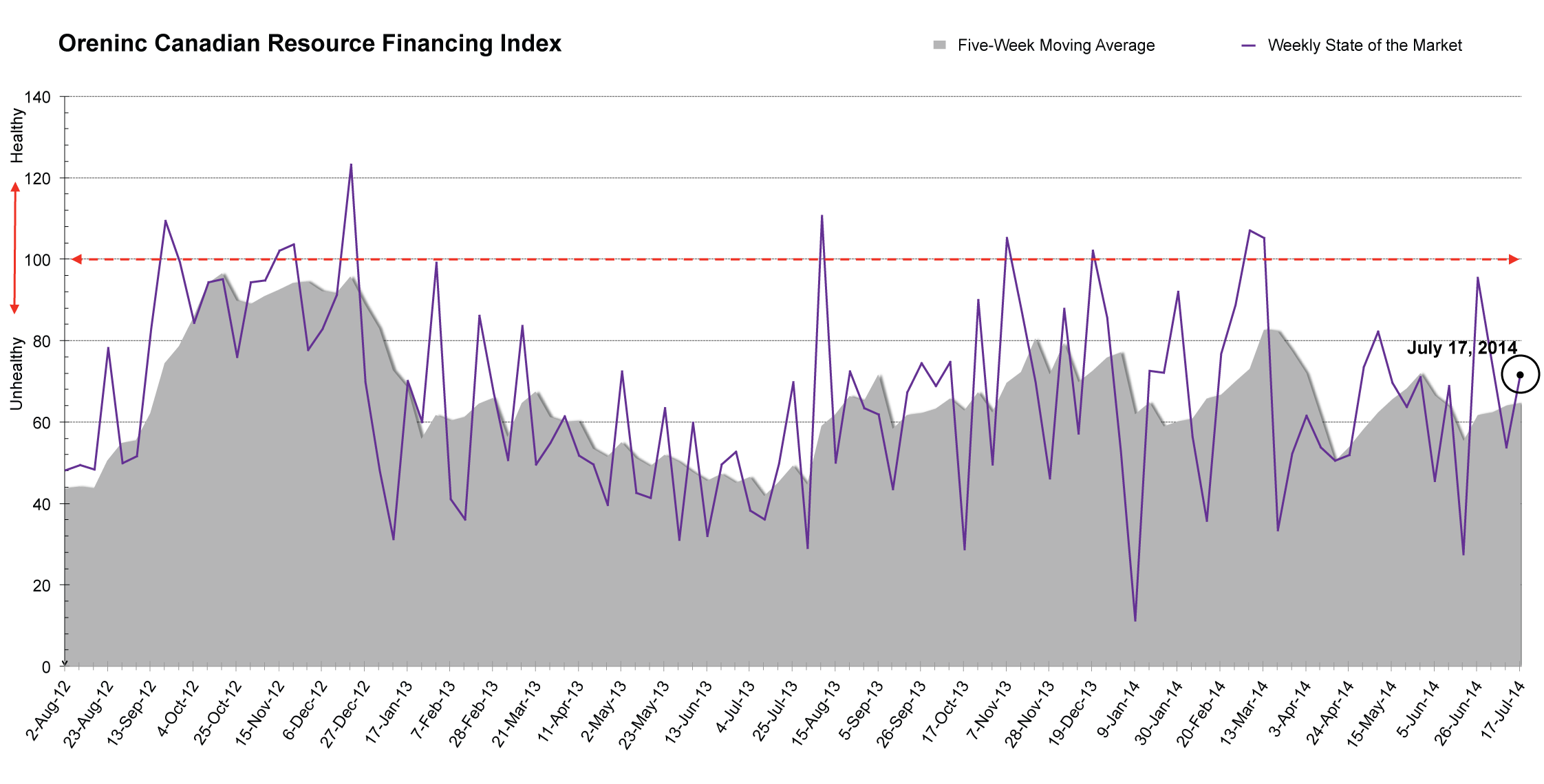The image size is (1544, 784).
Task: Click the 28-Nov-13 date label
Action: tap(1029, 715)
